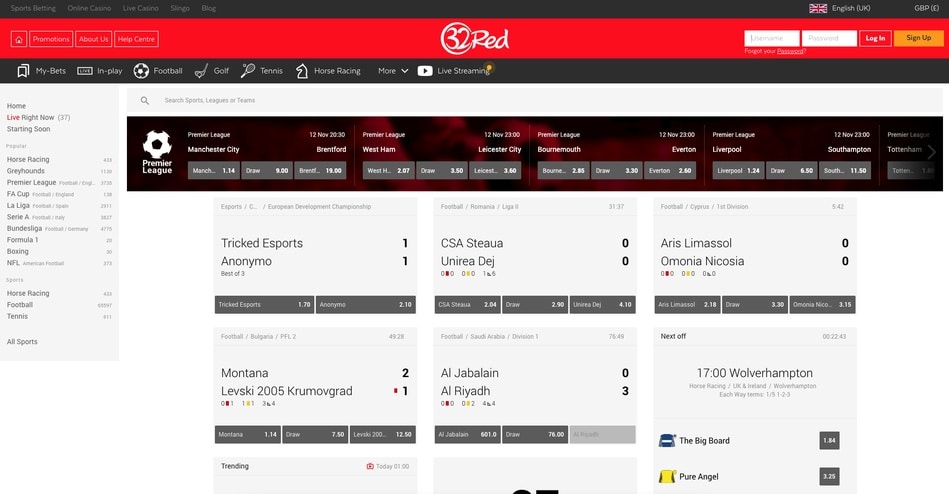This screenshot has height=494, width=949.
Task: Open the Sports Betting top menu
Action: click(33, 8)
